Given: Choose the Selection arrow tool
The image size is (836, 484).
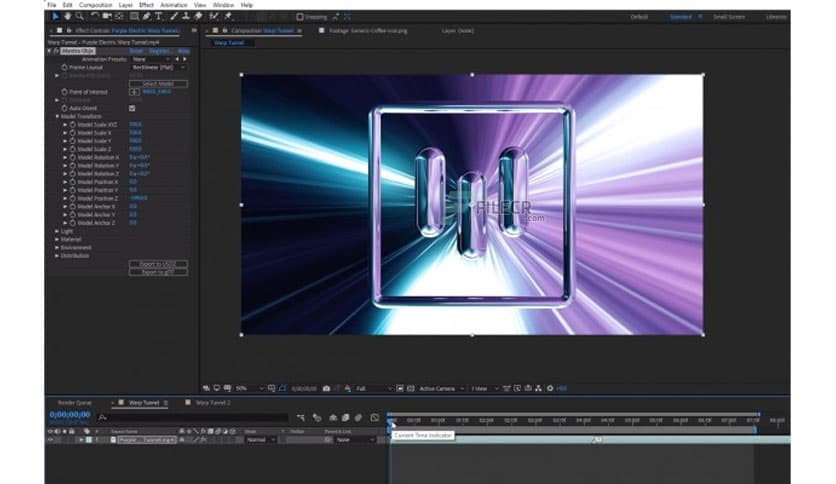Looking at the screenshot, I should (55, 16).
